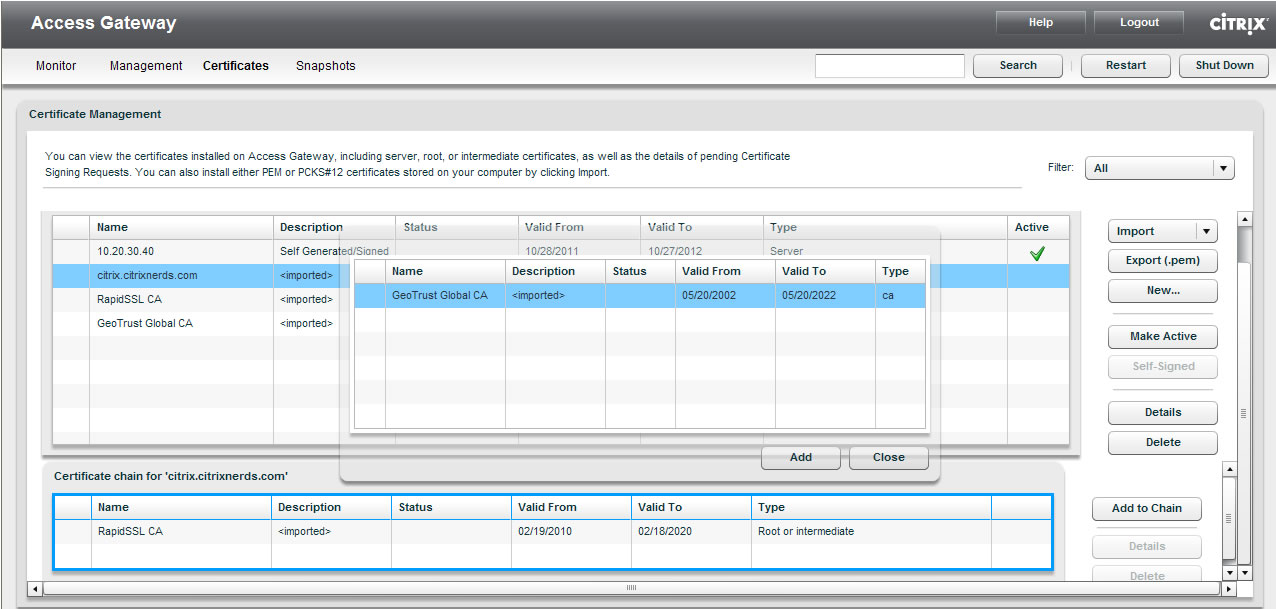Screen dimensions: 1276x609
Task: Open the Management tab
Action: 146,66
